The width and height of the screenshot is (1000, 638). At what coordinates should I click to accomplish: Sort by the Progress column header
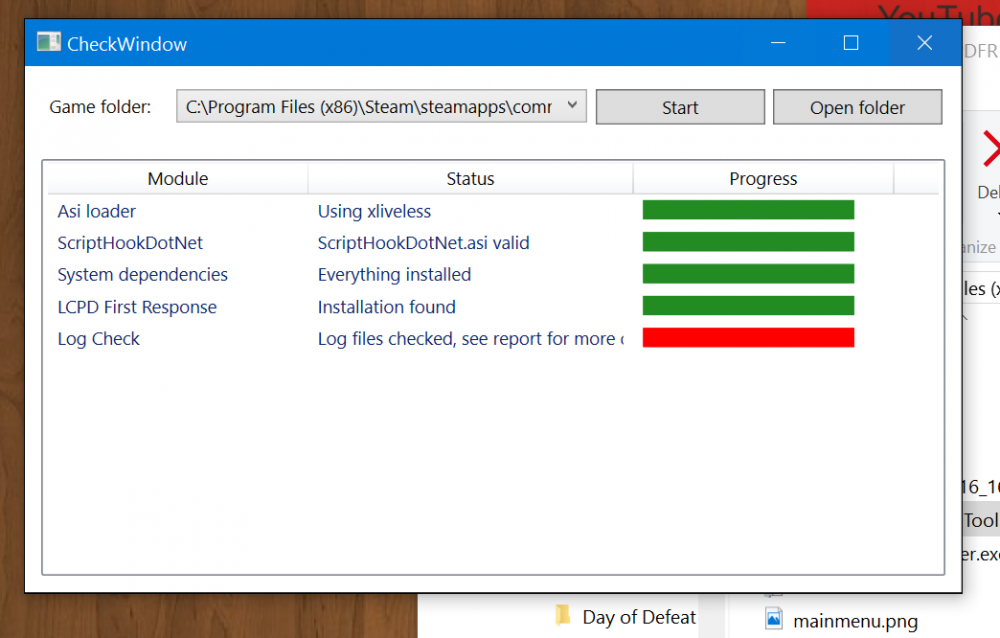point(763,179)
